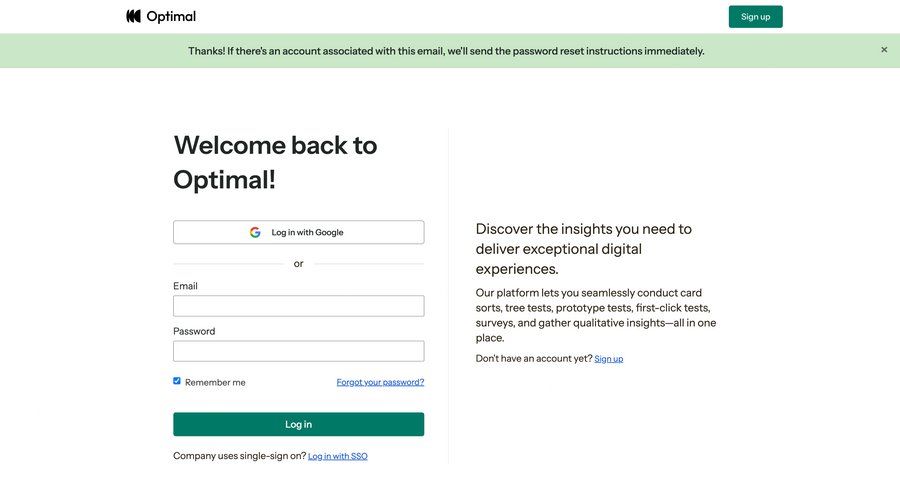900x484 pixels.
Task: Click the Optimal wordmark in the header
Action: point(171,16)
